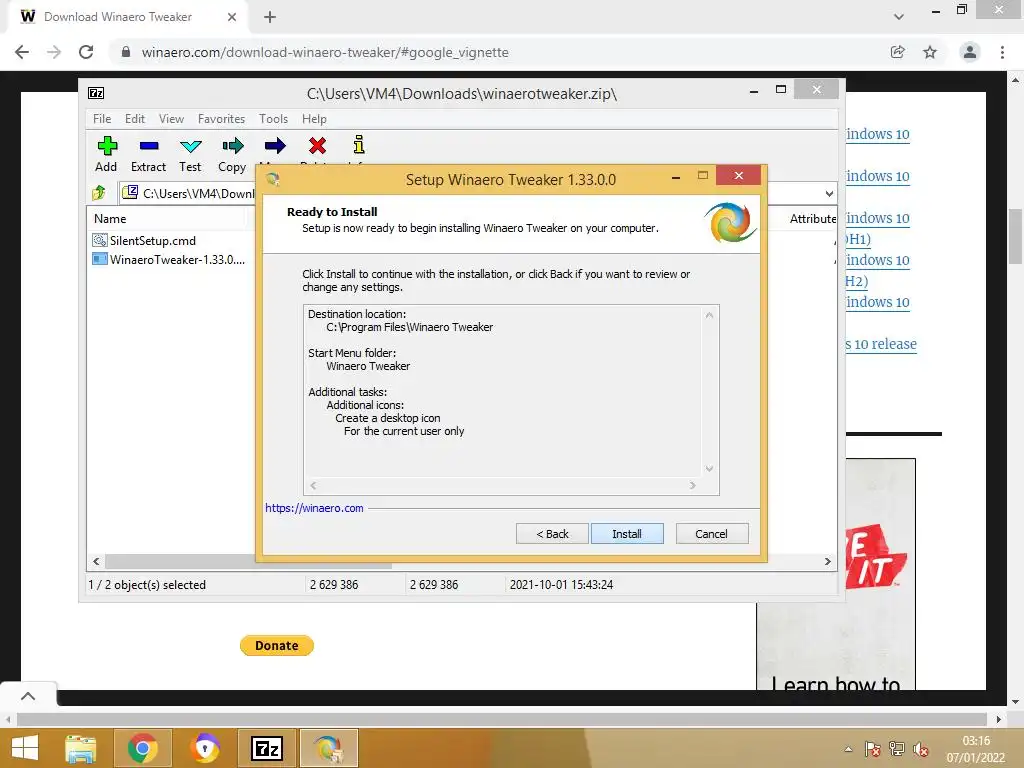Click the webpage vertical scrollbar thumb

click(x=1015, y=236)
